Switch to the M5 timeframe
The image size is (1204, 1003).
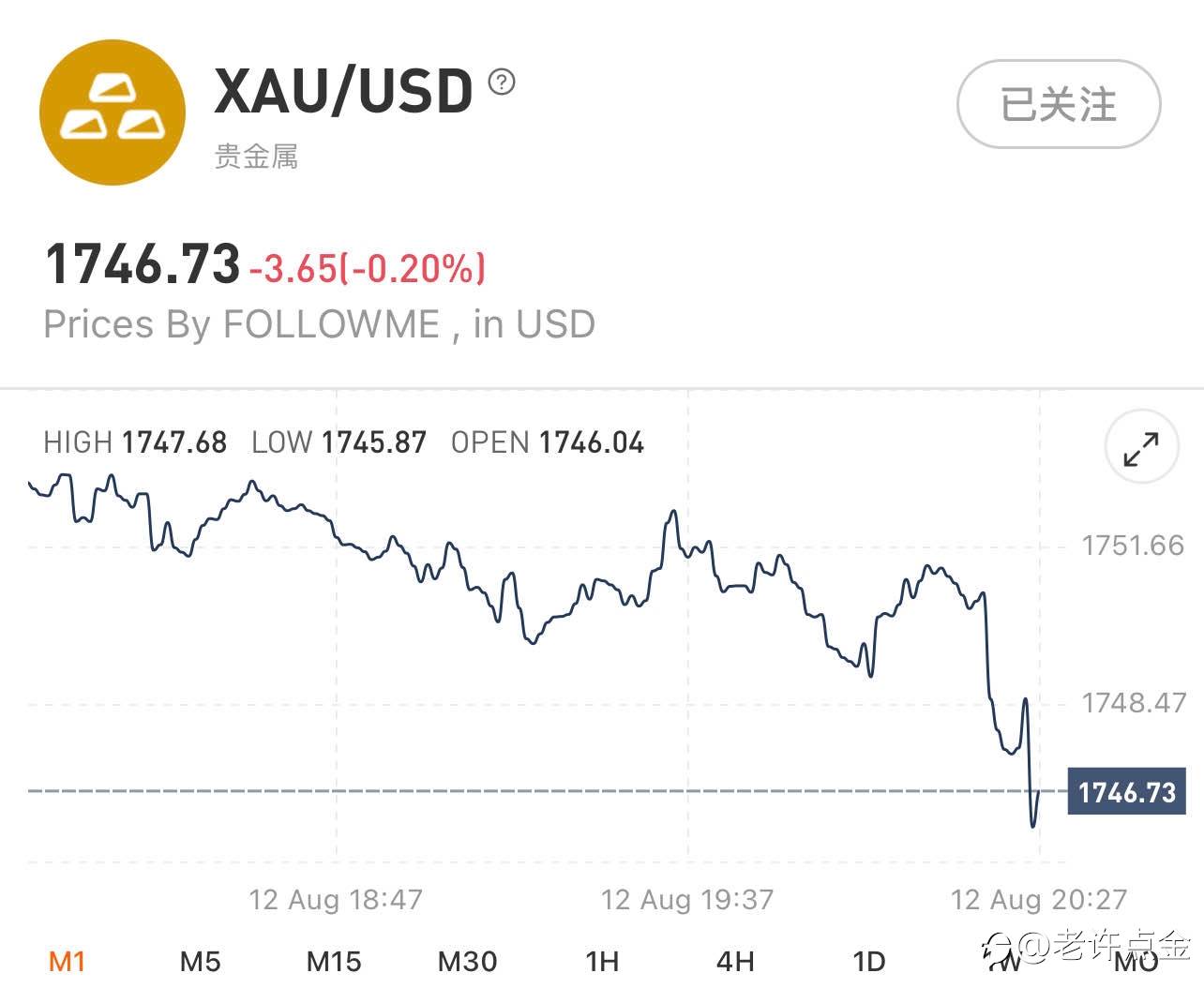pos(200,961)
